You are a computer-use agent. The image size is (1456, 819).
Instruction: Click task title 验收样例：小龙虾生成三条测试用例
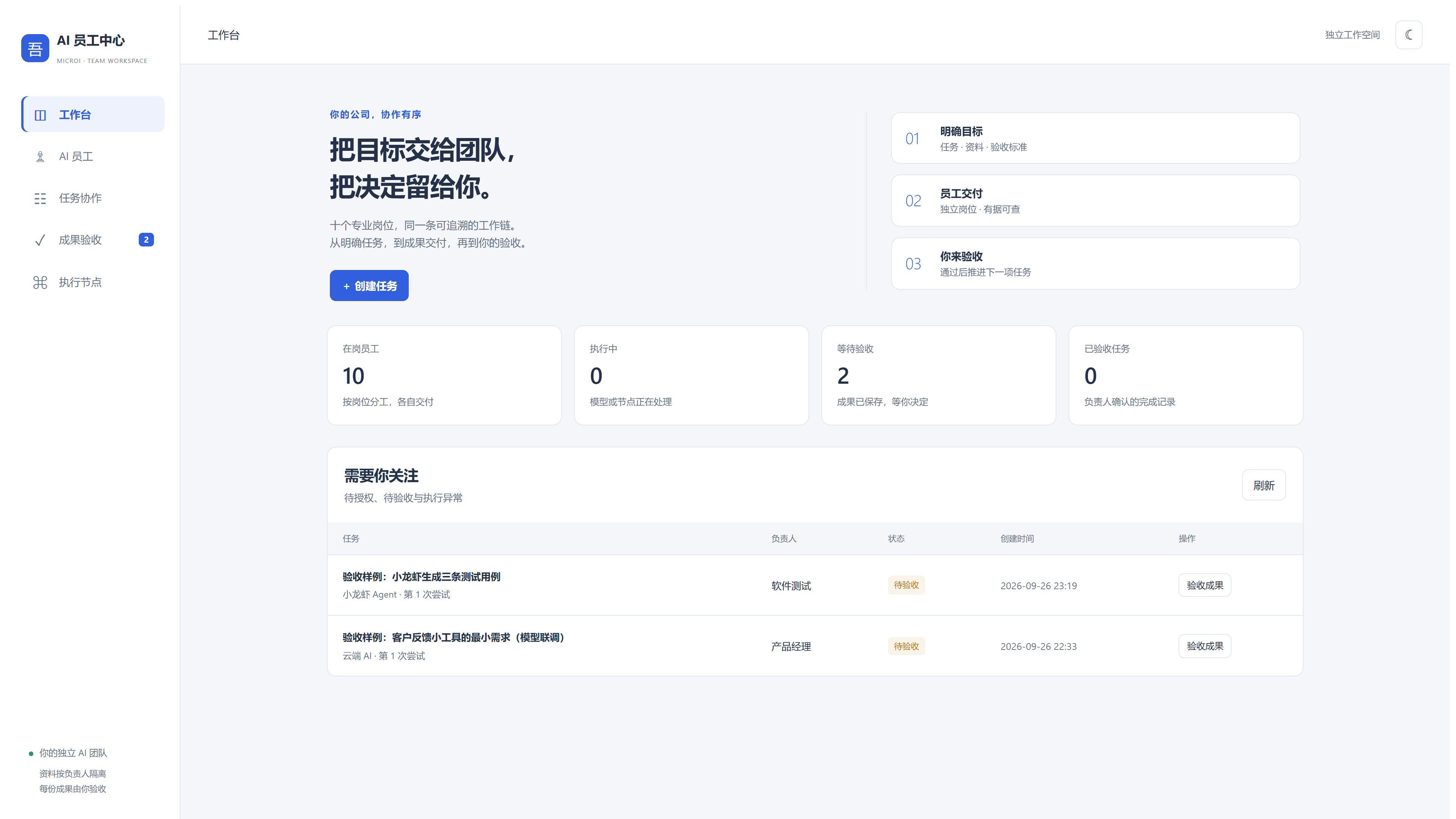[x=421, y=576]
